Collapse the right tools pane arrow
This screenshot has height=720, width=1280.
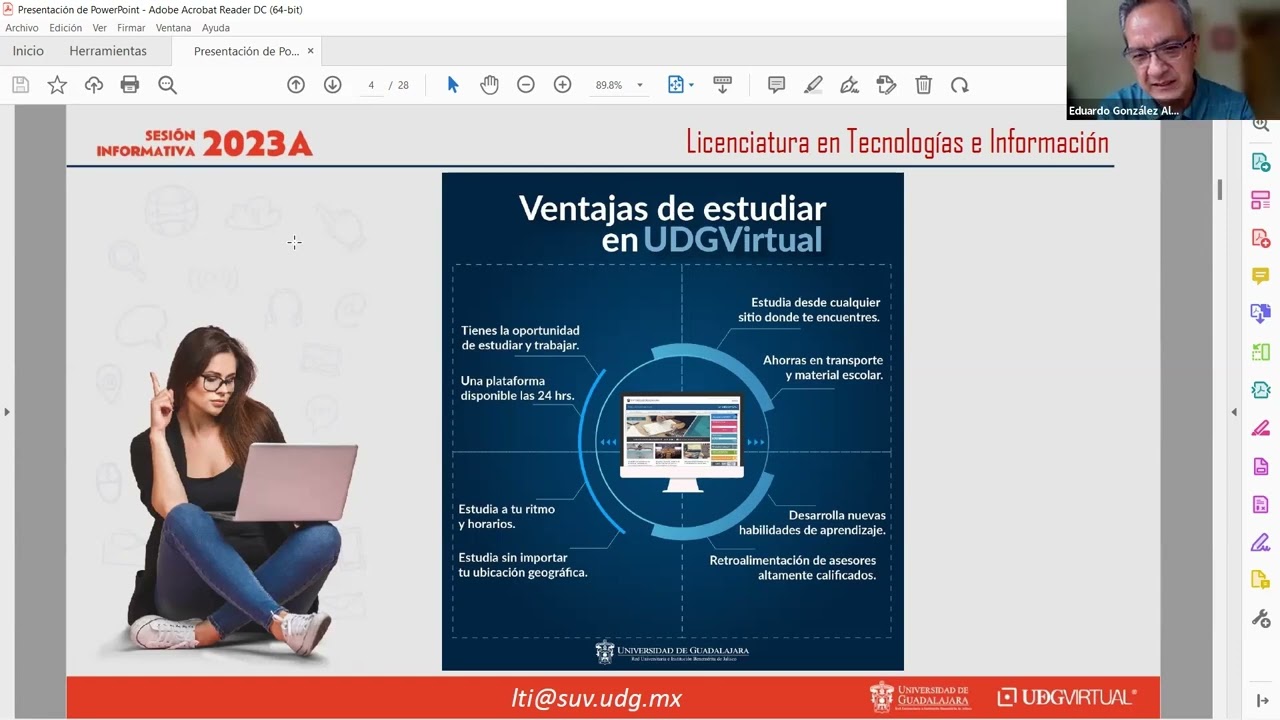(1233, 411)
